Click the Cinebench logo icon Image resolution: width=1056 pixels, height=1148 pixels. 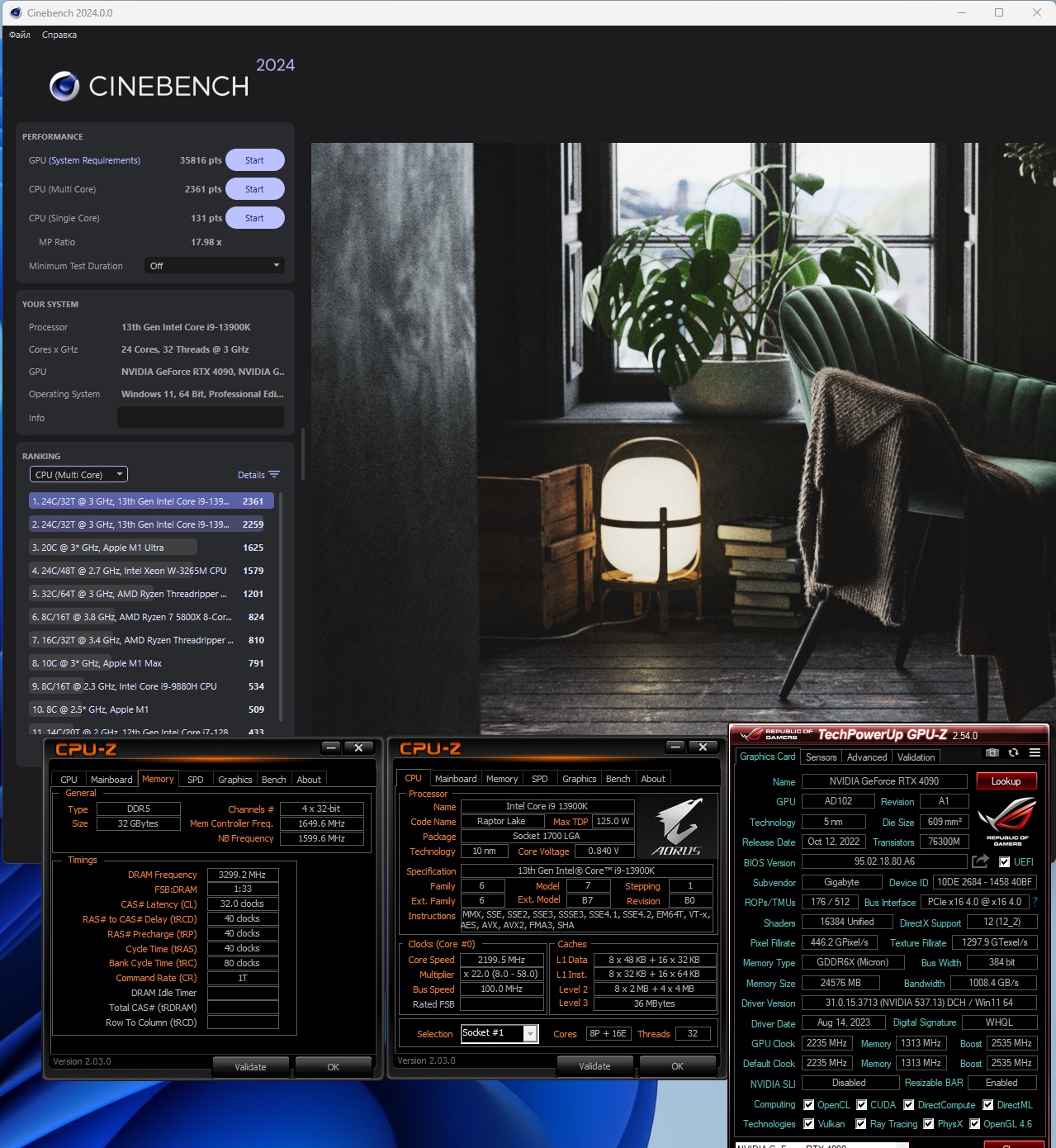(64, 86)
